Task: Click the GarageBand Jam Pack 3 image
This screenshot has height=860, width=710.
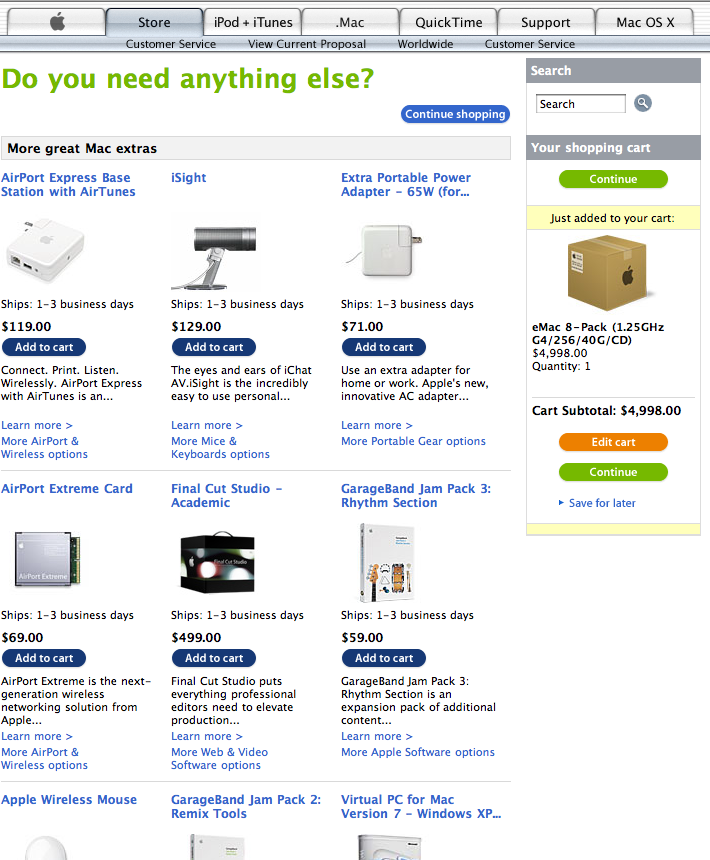Action: [387, 563]
